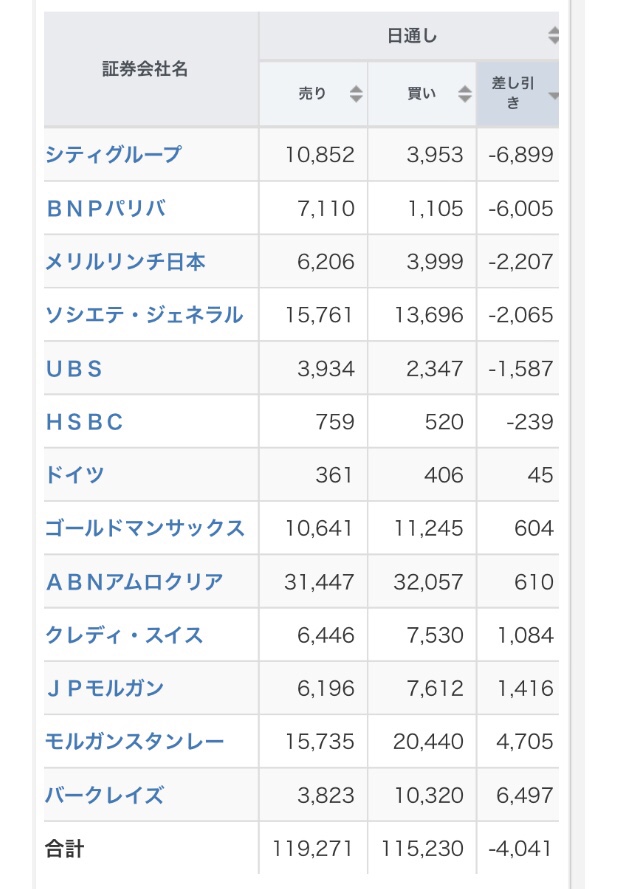617x889 pixels.
Task: Open モルガンスタンレー link
Action: (135, 742)
